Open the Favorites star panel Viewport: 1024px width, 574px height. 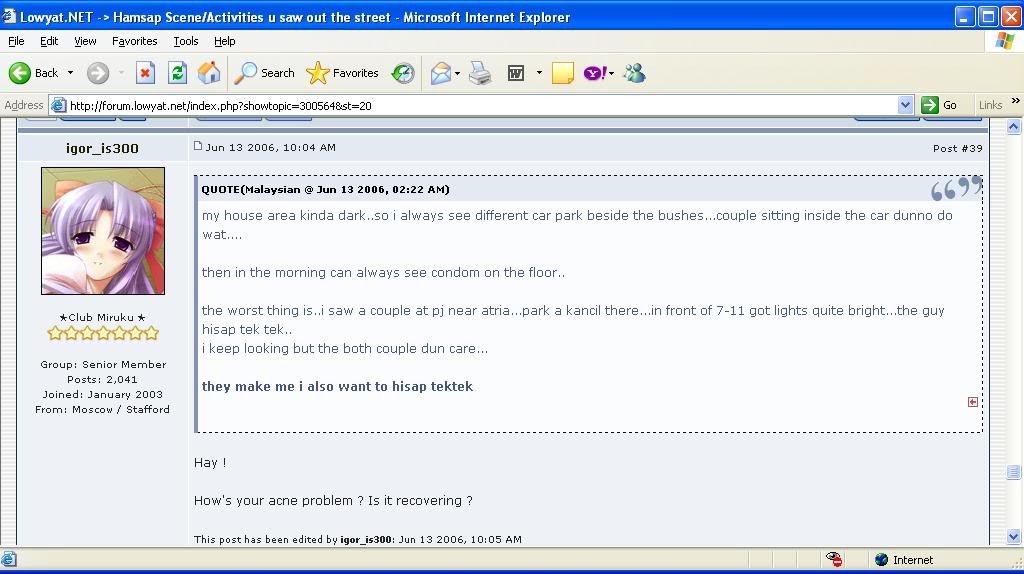(x=343, y=73)
